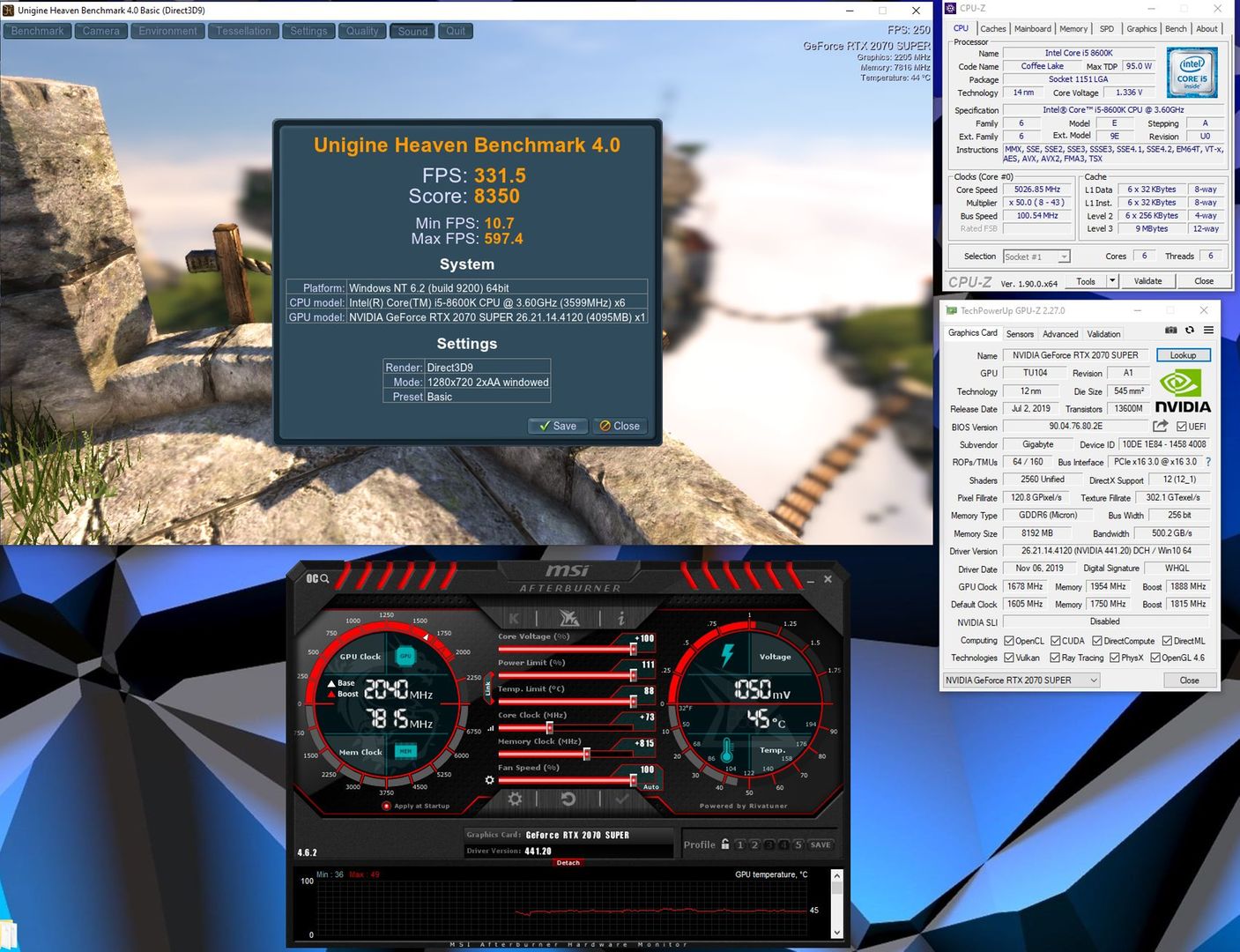Switch to the Advanced tab in GPU-Z
Screen dimensions: 1240x952
tap(1060, 334)
